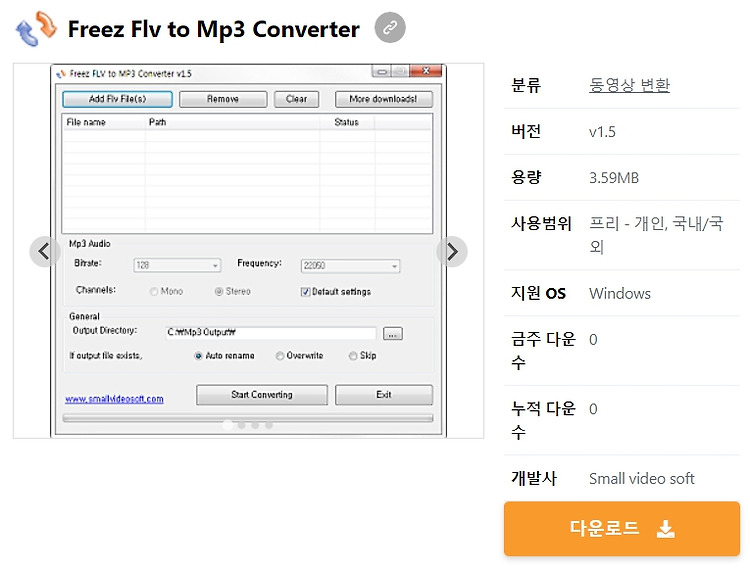Click the Windows supported OS value
This screenshot has height=570, width=750.
pos(620,294)
